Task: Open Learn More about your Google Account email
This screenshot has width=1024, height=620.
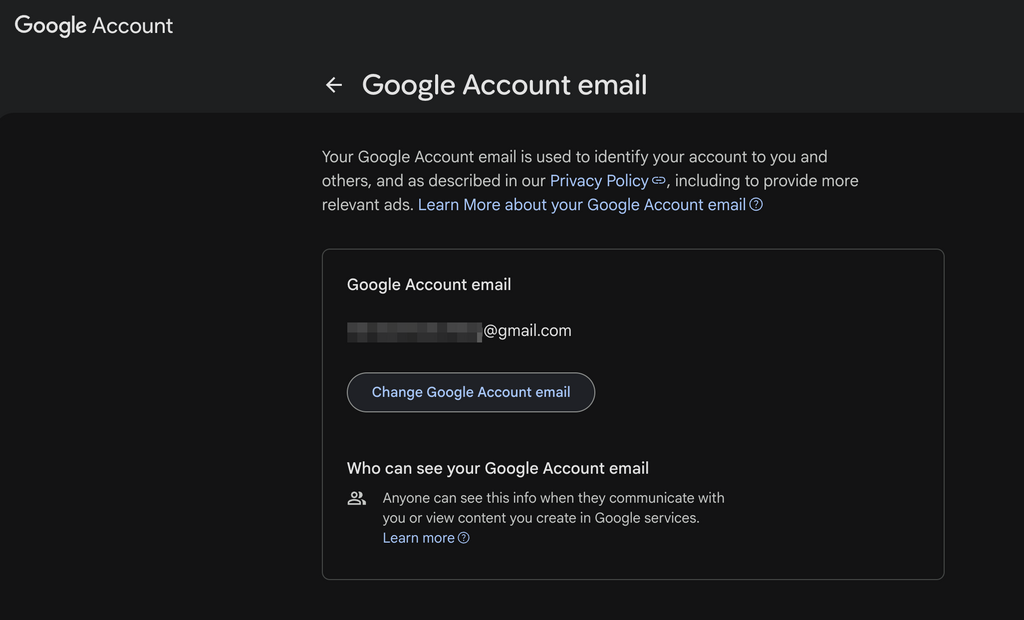Action: point(582,204)
